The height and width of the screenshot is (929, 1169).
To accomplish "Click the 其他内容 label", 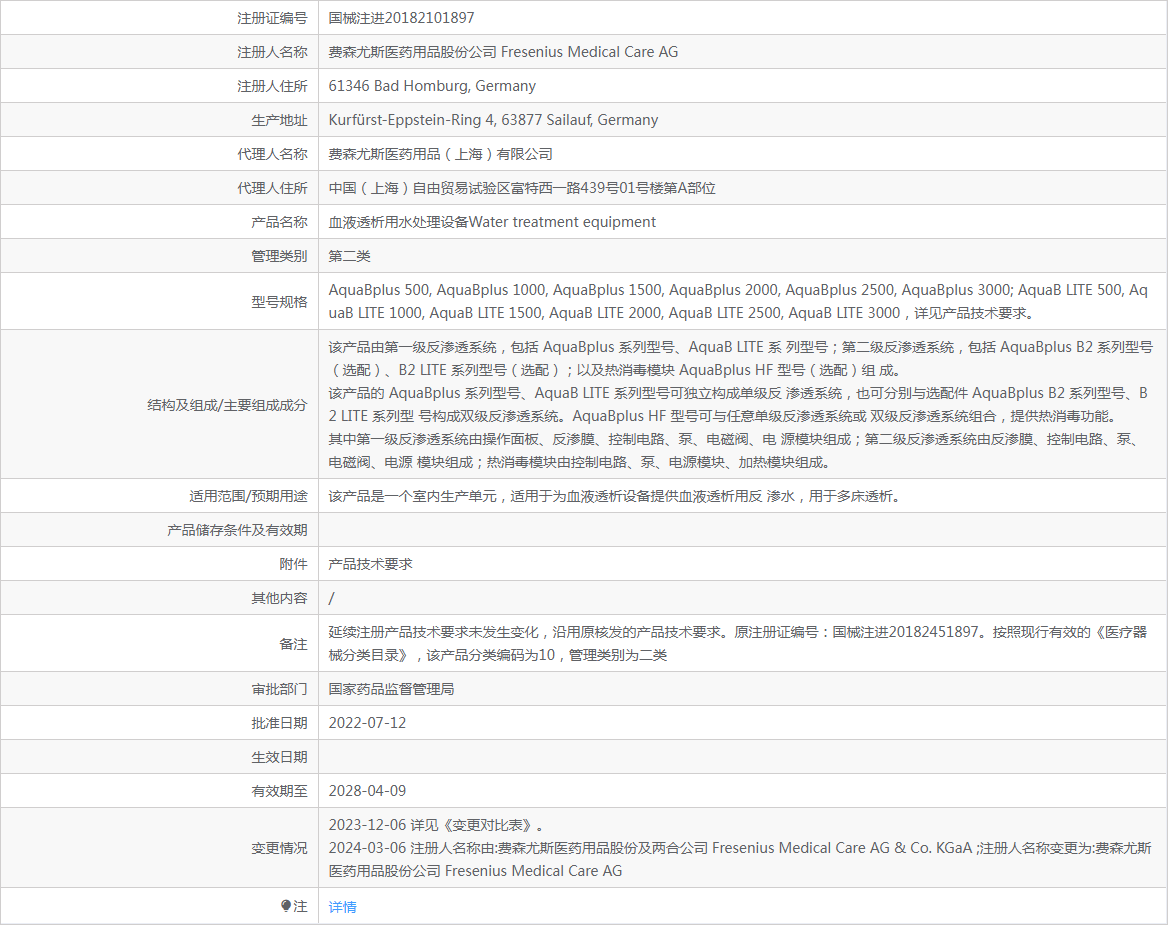I will [x=280, y=599].
